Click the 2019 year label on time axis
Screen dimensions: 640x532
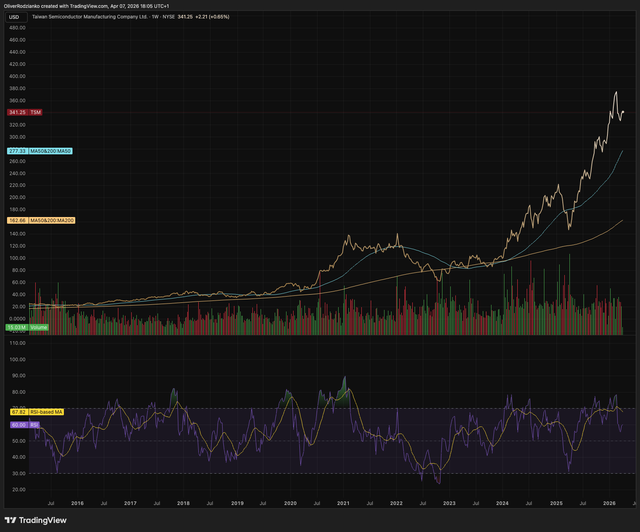point(237,503)
